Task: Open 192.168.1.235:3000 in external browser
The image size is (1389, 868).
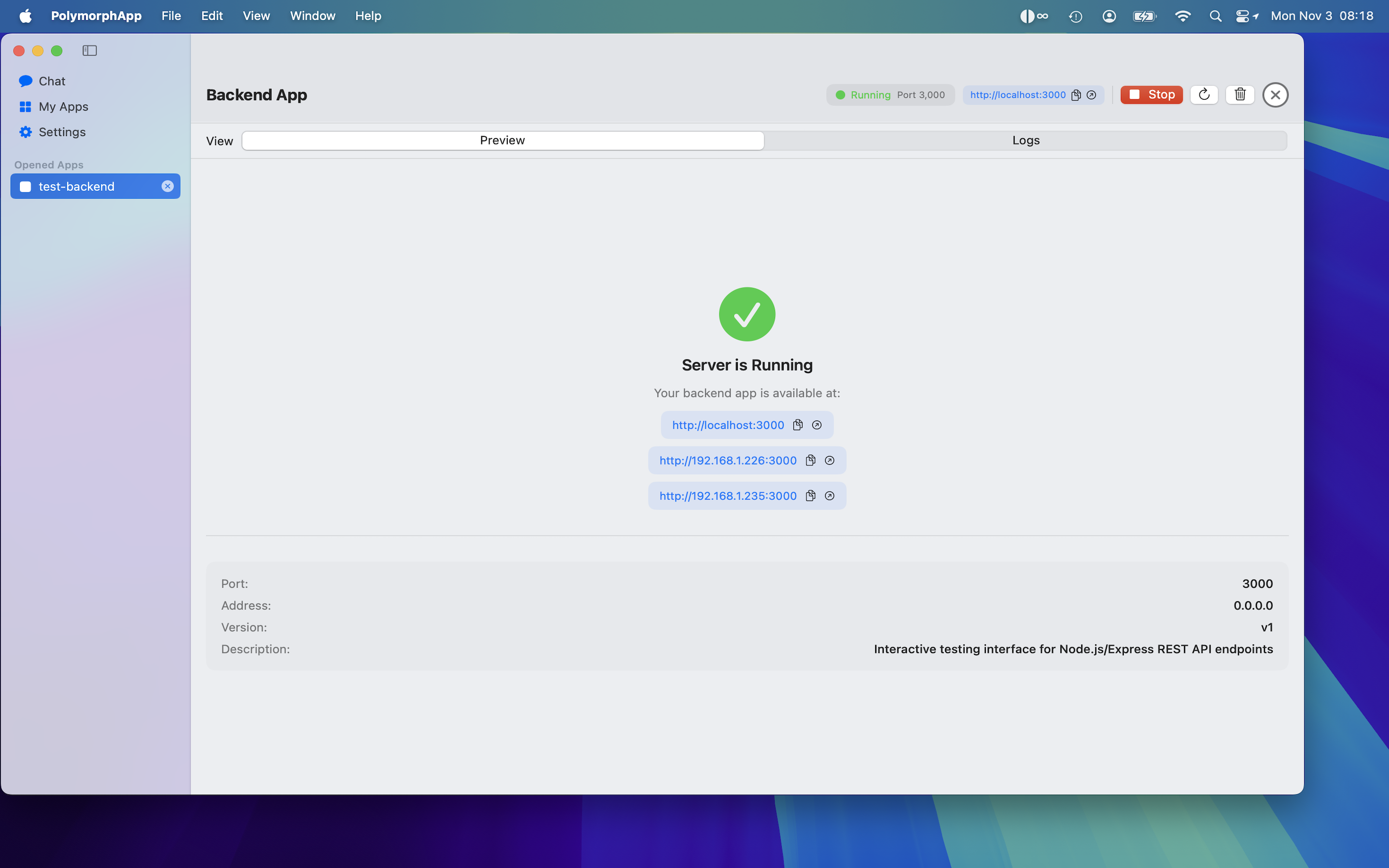Action: tap(830, 496)
